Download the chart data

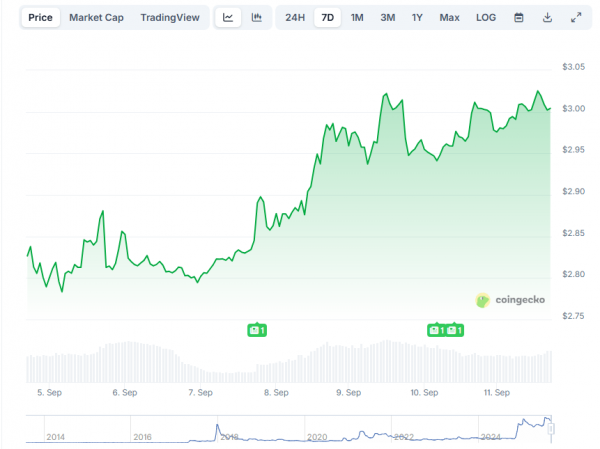547,18
